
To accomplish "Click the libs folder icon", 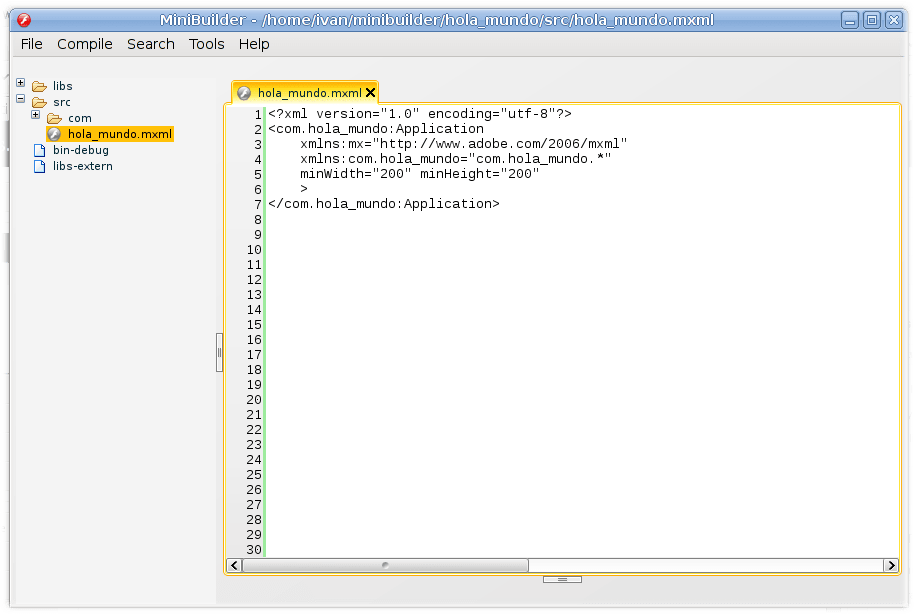I will pyautogui.click(x=39, y=86).
